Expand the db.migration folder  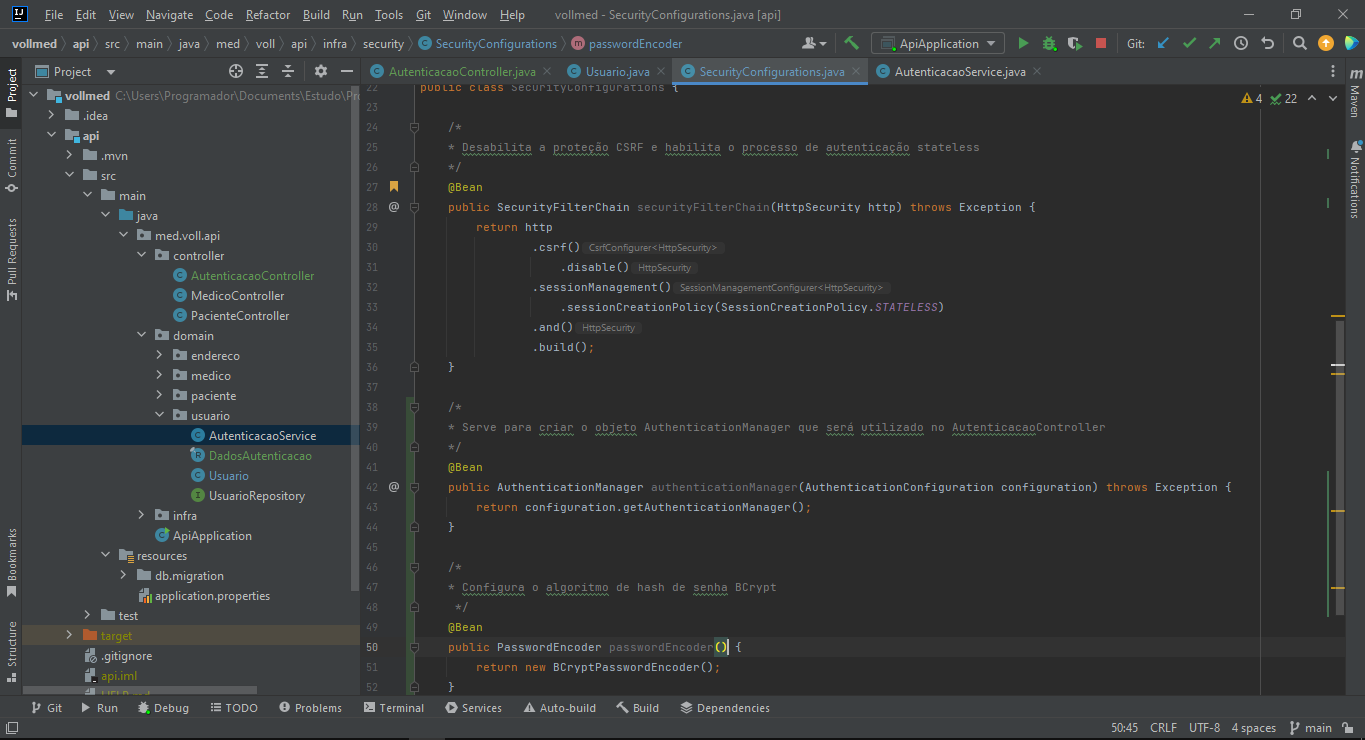click(124, 576)
